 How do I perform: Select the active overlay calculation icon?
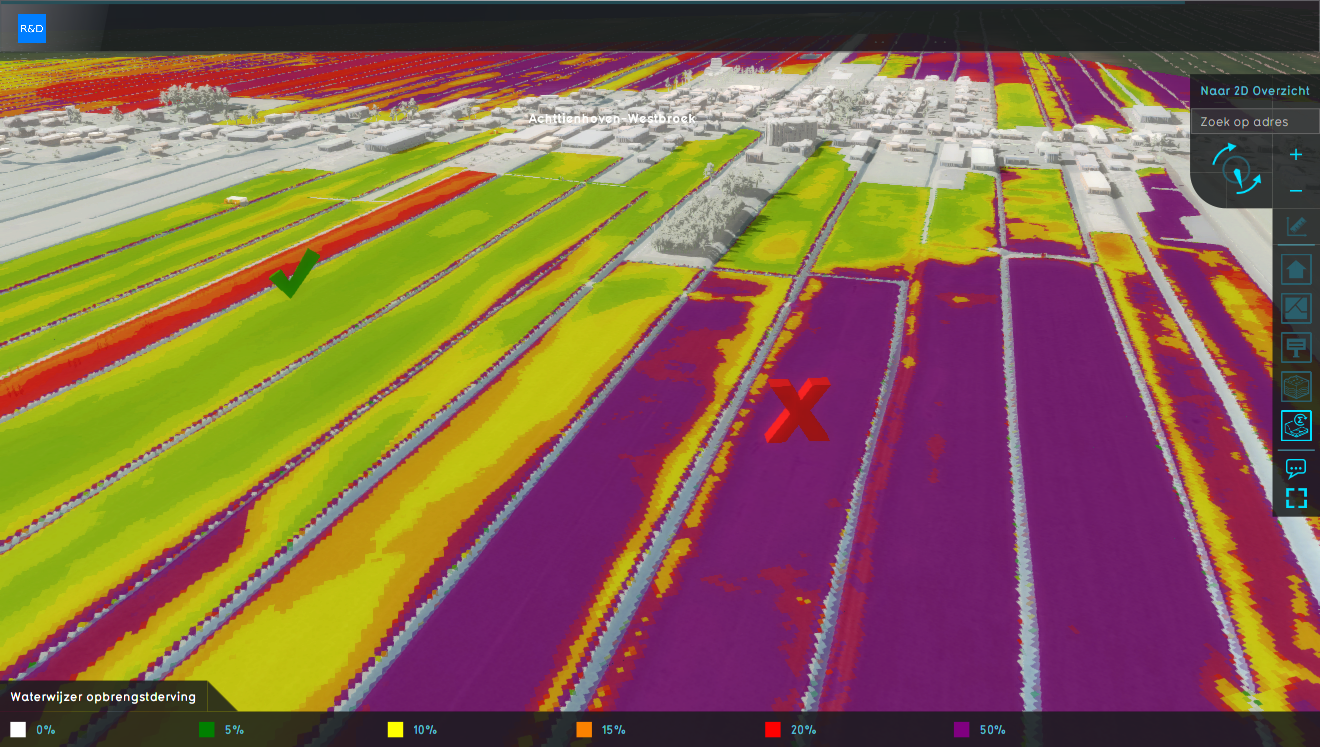point(1296,426)
